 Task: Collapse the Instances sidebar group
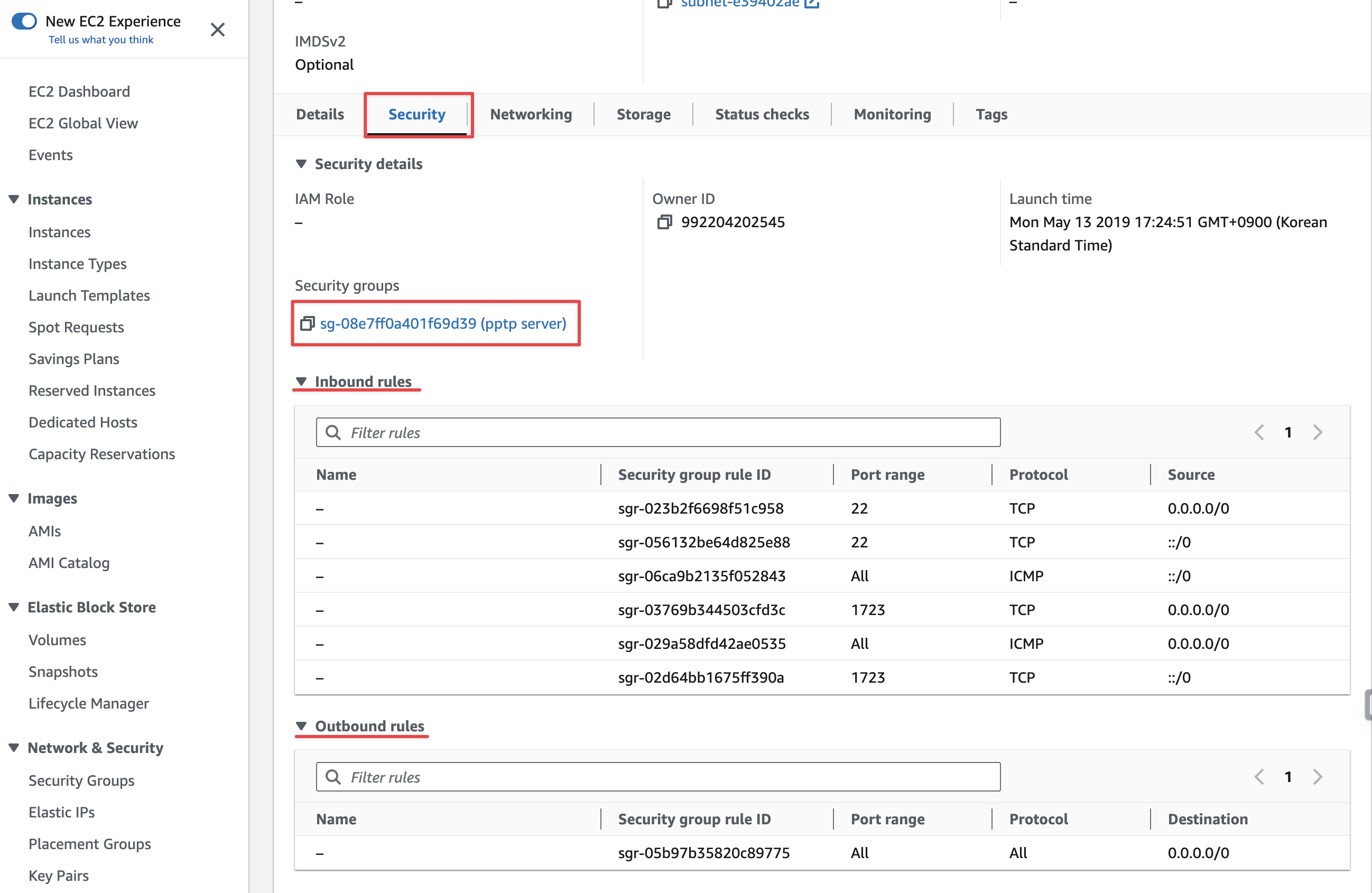(x=14, y=199)
